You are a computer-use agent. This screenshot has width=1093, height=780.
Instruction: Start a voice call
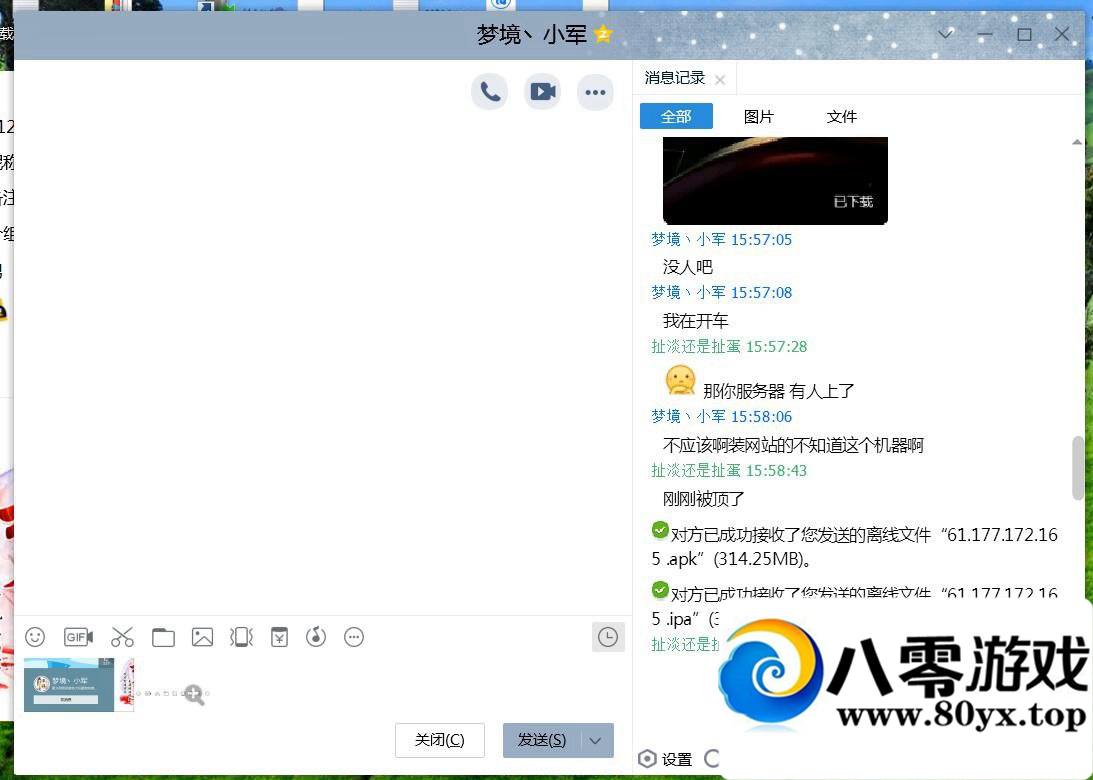[x=489, y=91]
